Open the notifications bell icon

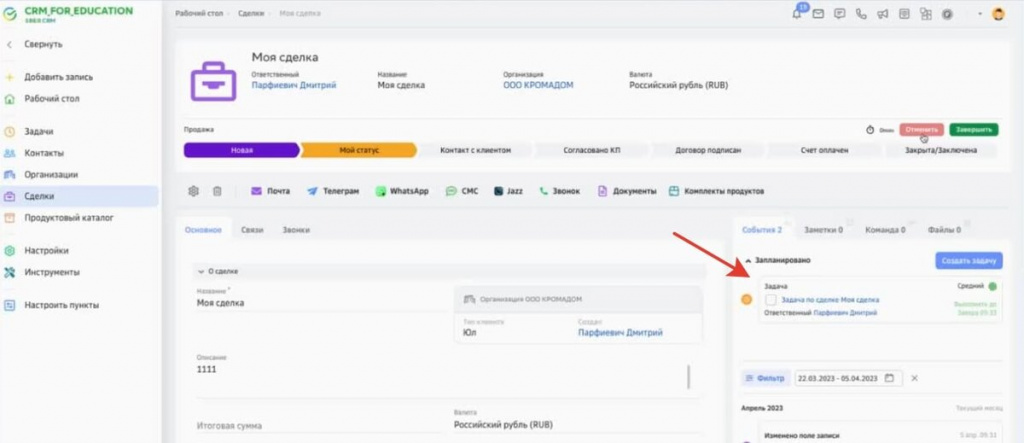(x=797, y=14)
